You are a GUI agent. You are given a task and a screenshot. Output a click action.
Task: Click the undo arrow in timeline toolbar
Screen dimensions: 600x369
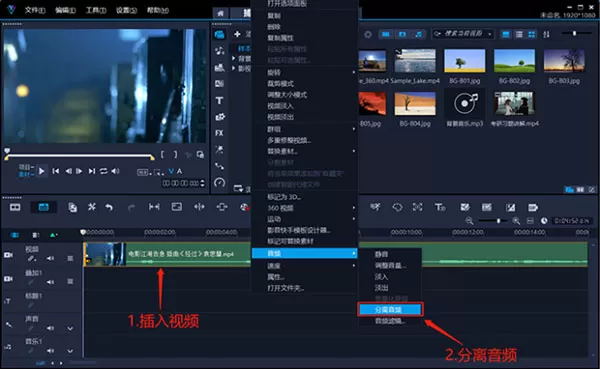coord(109,207)
